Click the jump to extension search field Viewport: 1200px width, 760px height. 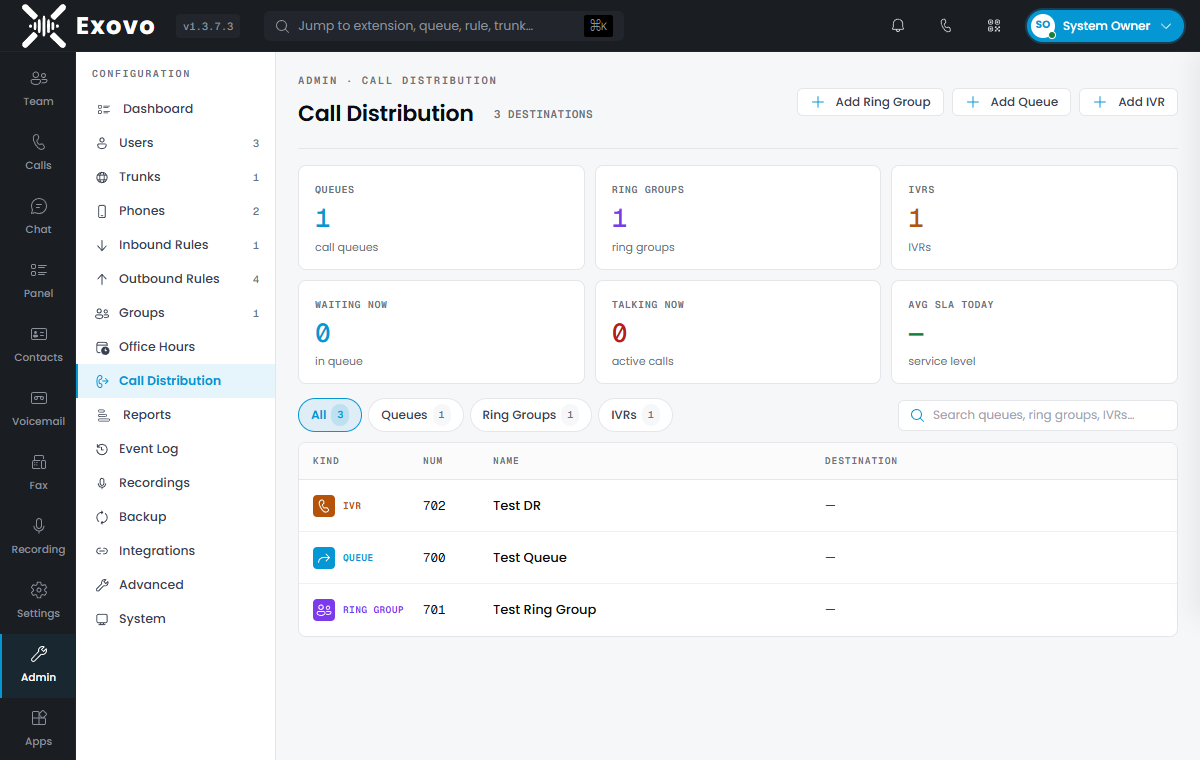[x=444, y=26]
